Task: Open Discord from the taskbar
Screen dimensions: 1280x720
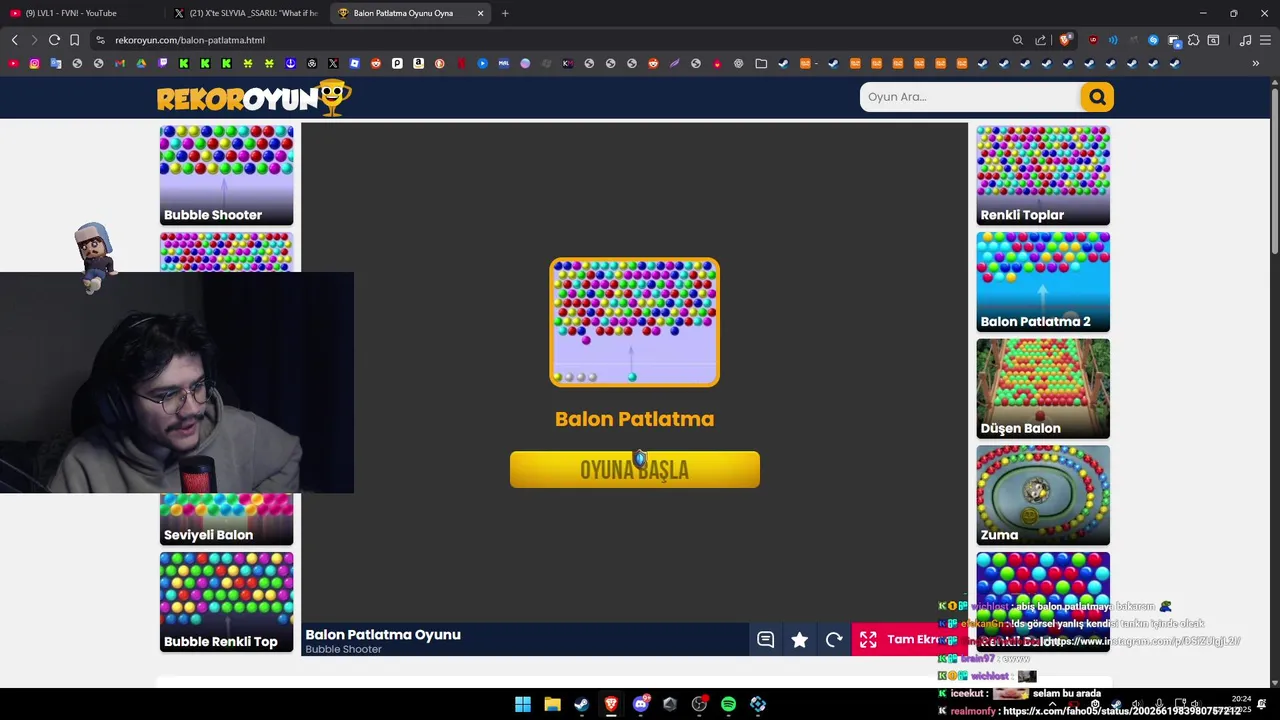Action: [x=640, y=704]
